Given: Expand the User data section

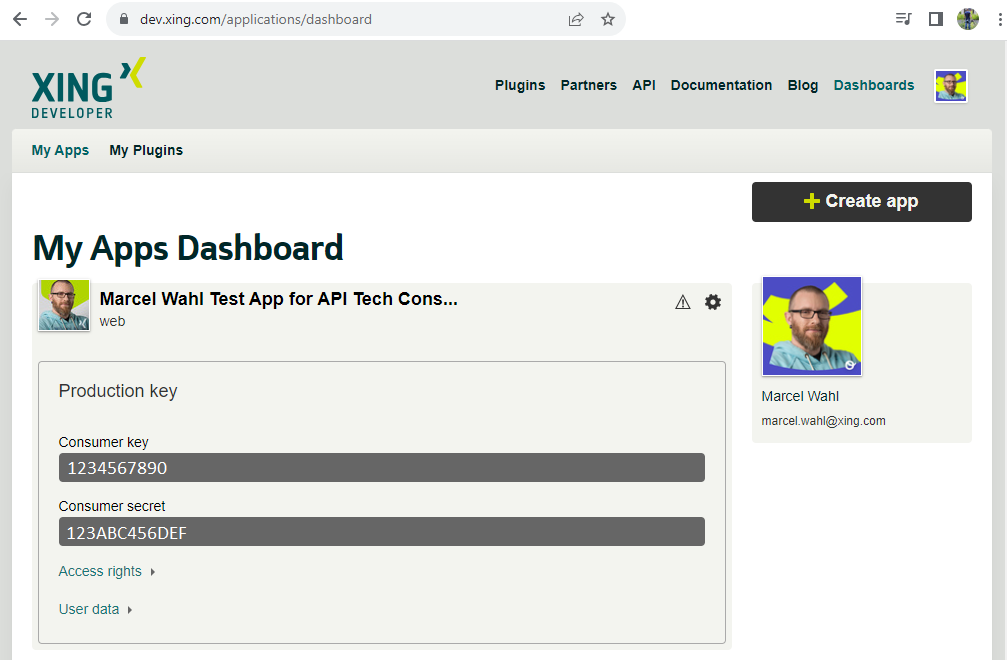Looking at the screenshot, I should pos(88,608).
